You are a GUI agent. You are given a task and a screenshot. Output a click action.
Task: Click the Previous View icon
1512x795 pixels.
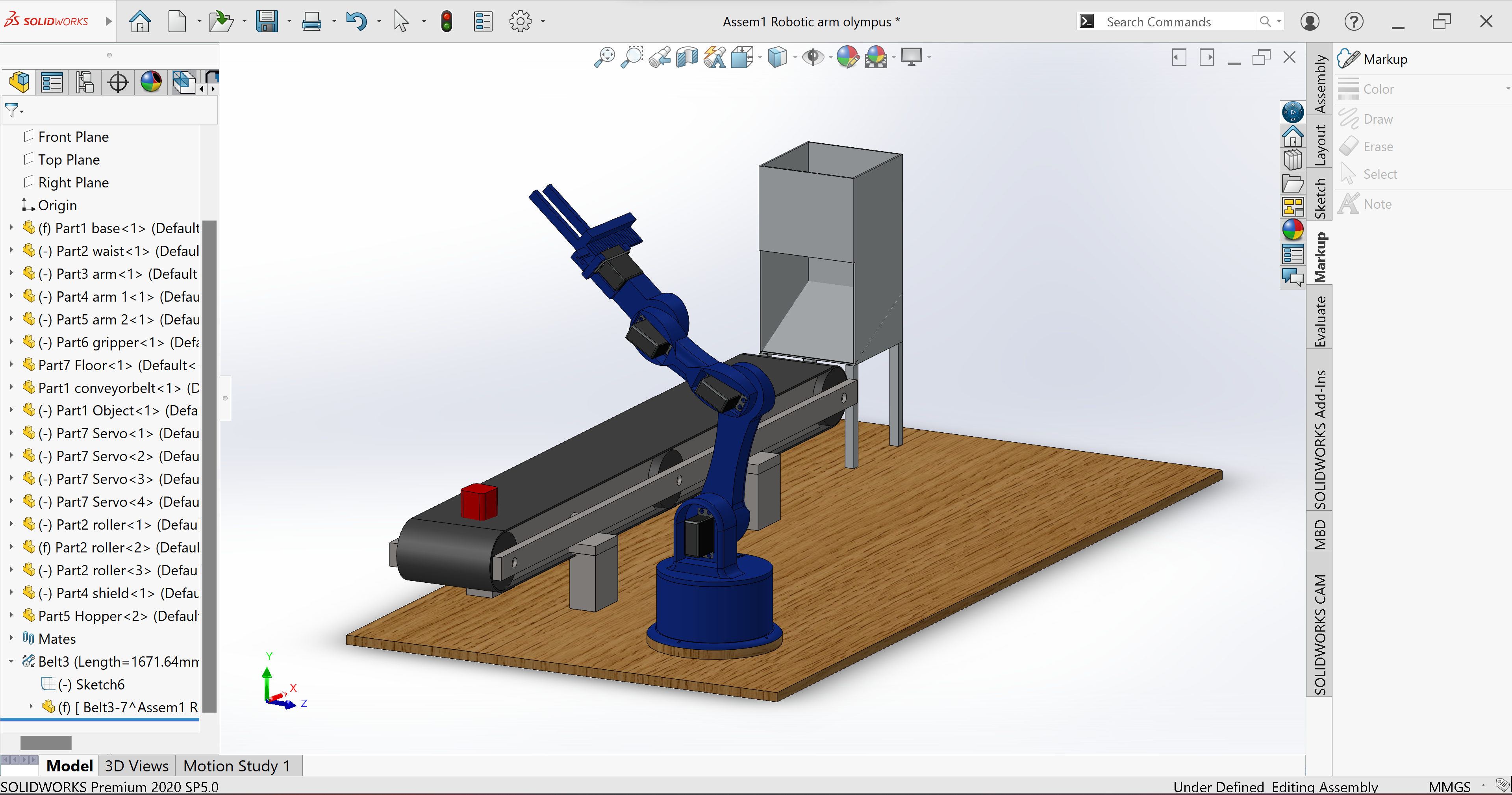(x=660, y=57)
